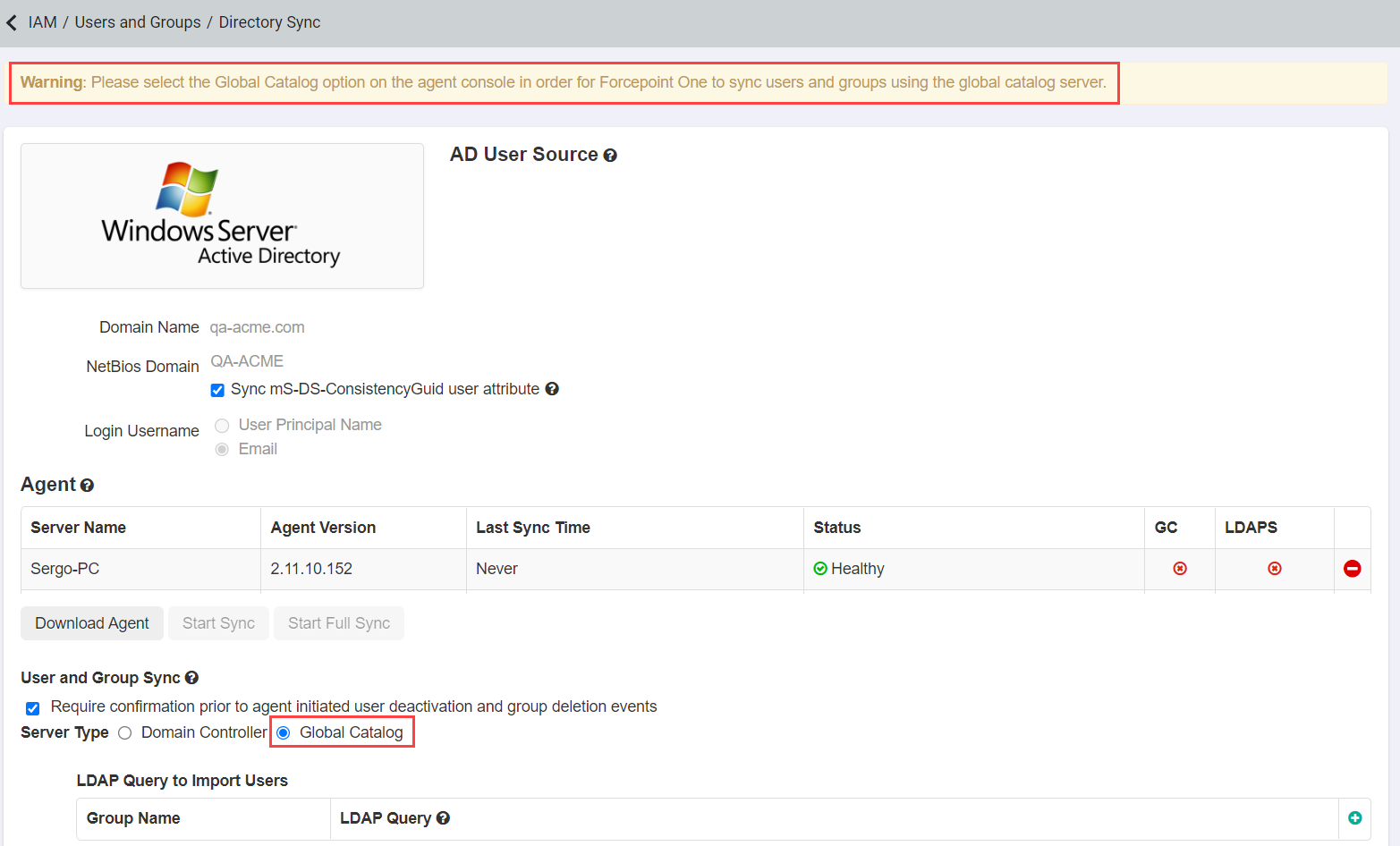Select Global Catalog server type
The height and width of the screenshot is (846, 1400).
(x=284, y=733)
